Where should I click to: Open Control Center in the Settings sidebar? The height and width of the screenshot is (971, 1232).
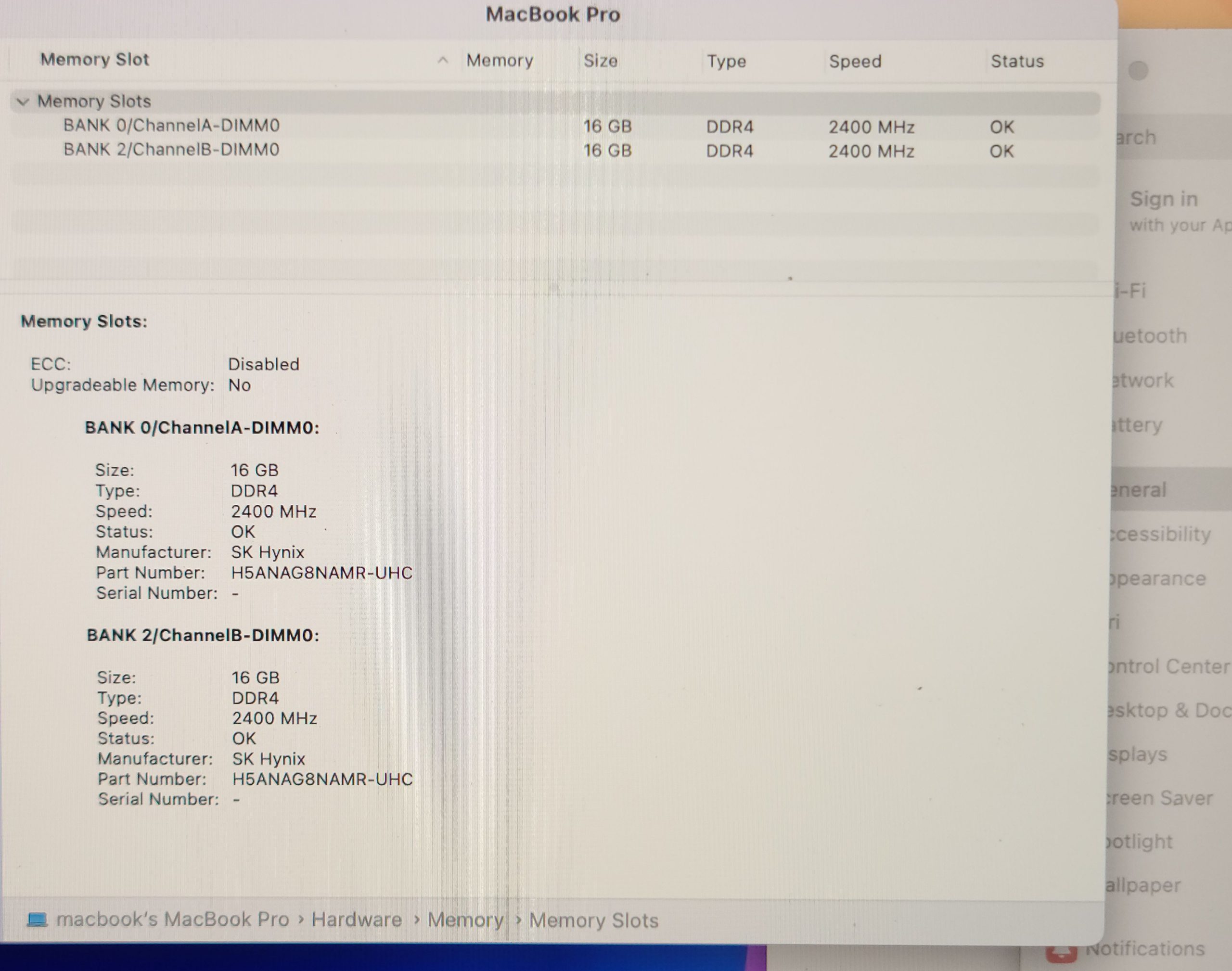click(1168, 666)
